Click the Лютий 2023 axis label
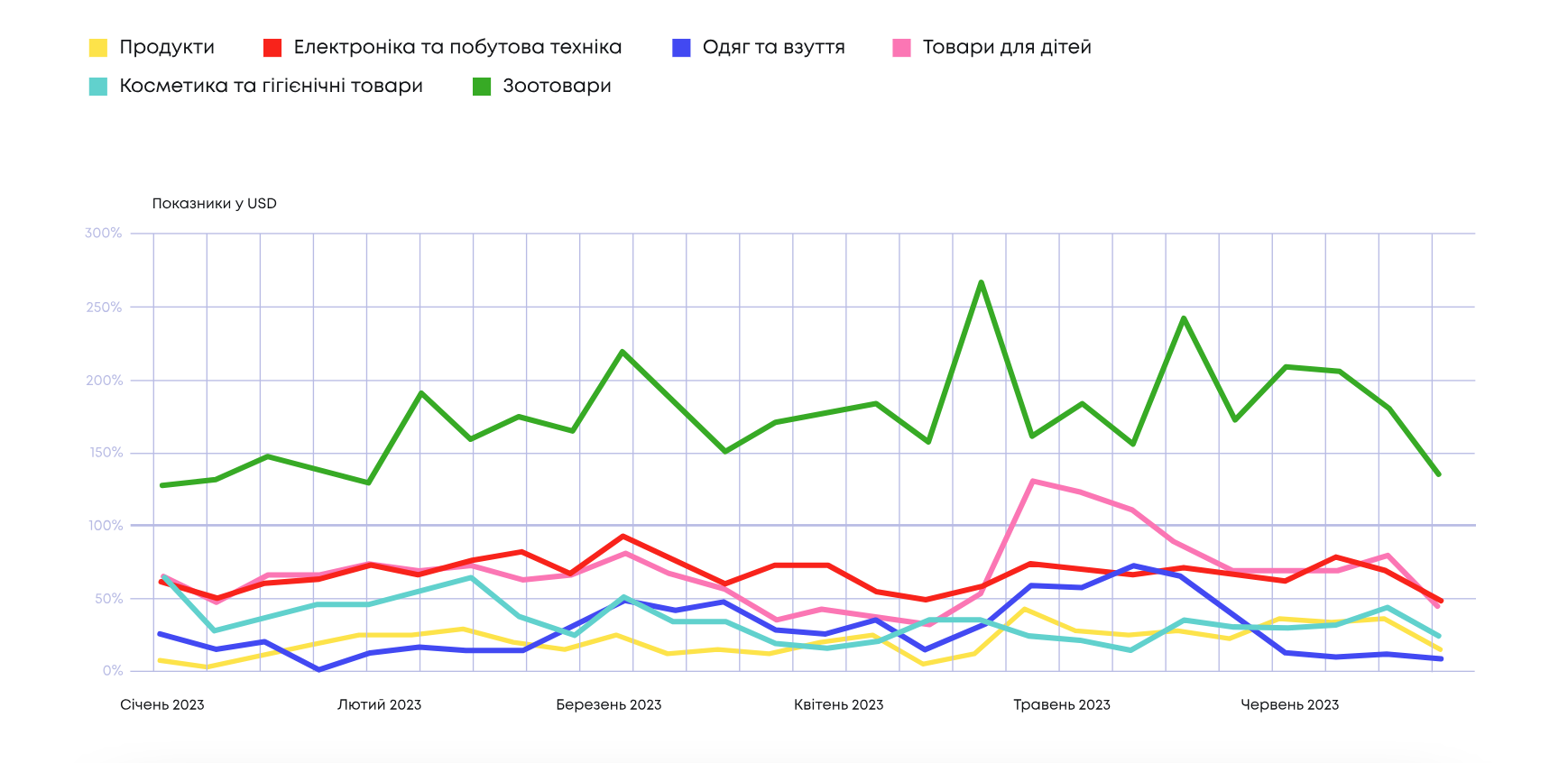The image size is (1568, 763). 379,704
